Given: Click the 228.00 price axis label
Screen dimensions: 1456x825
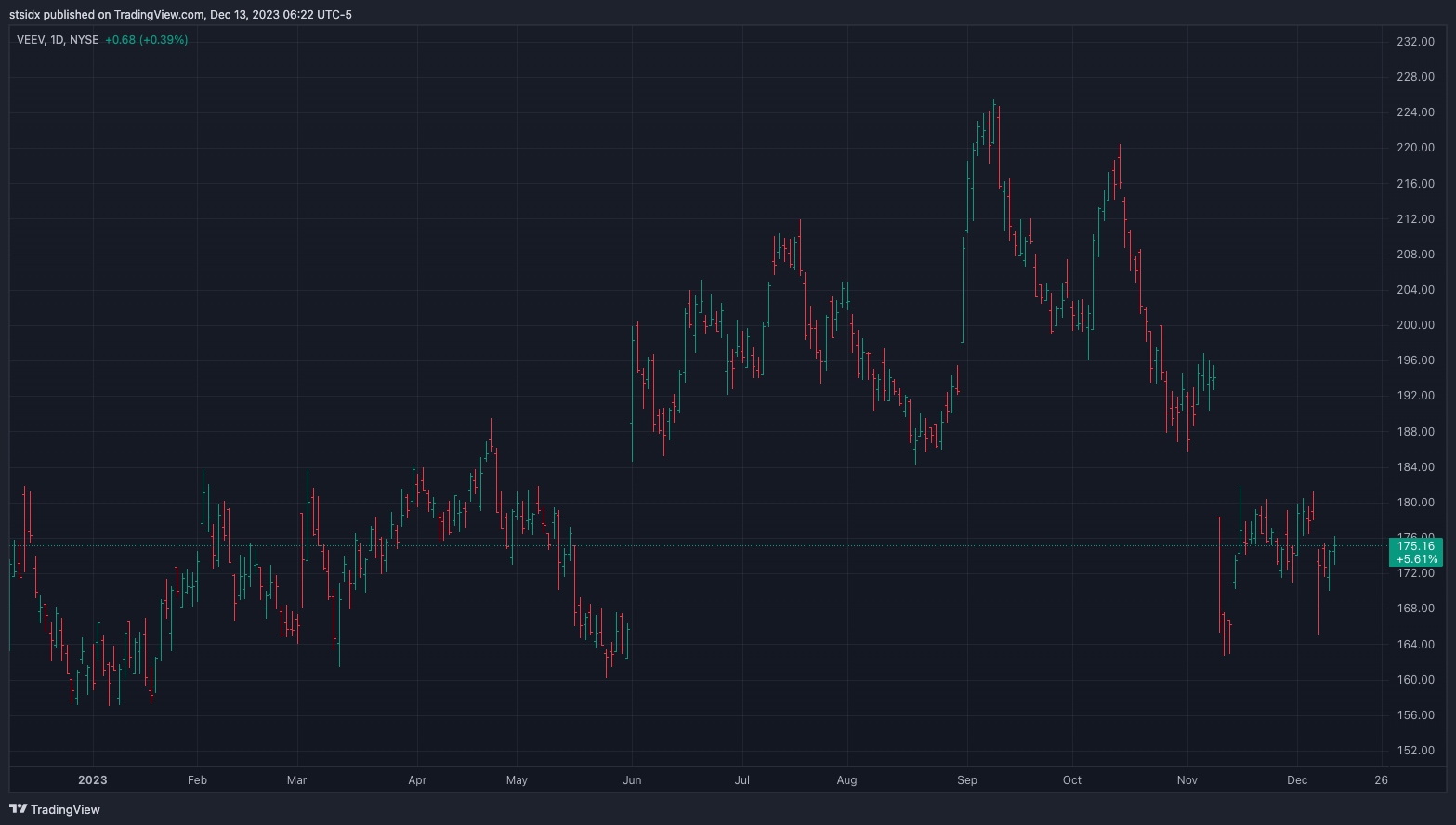Looking at the screenshot, I should [1416, 77].
